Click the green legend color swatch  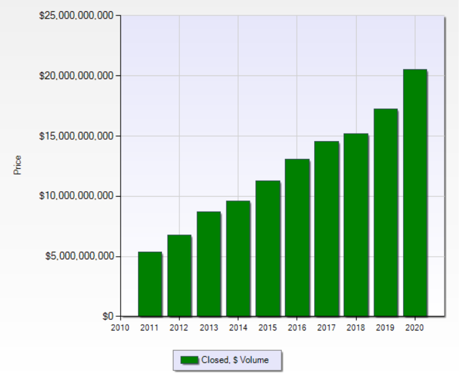(190, 360)
